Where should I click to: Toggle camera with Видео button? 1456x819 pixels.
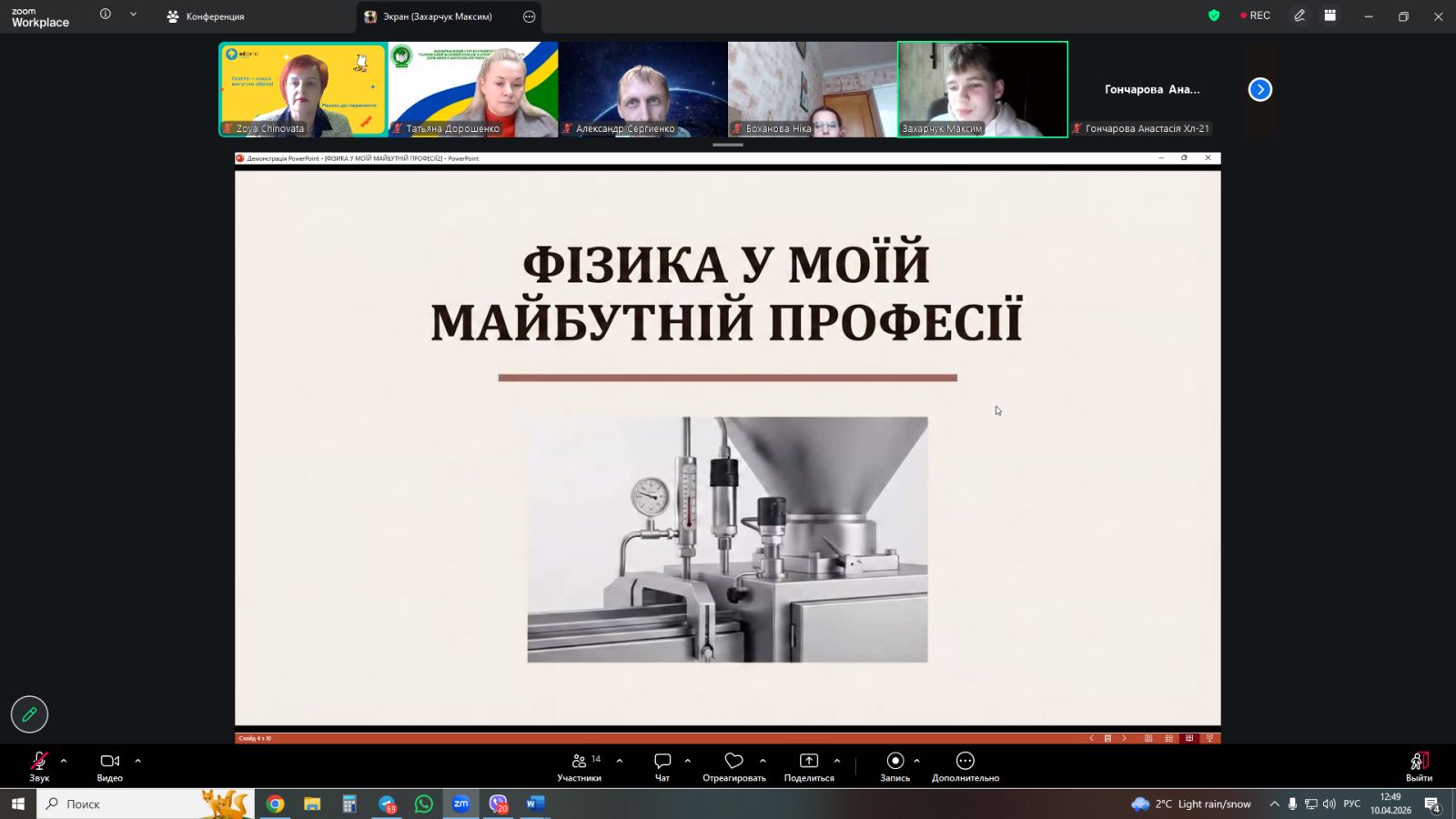point(109,766)
